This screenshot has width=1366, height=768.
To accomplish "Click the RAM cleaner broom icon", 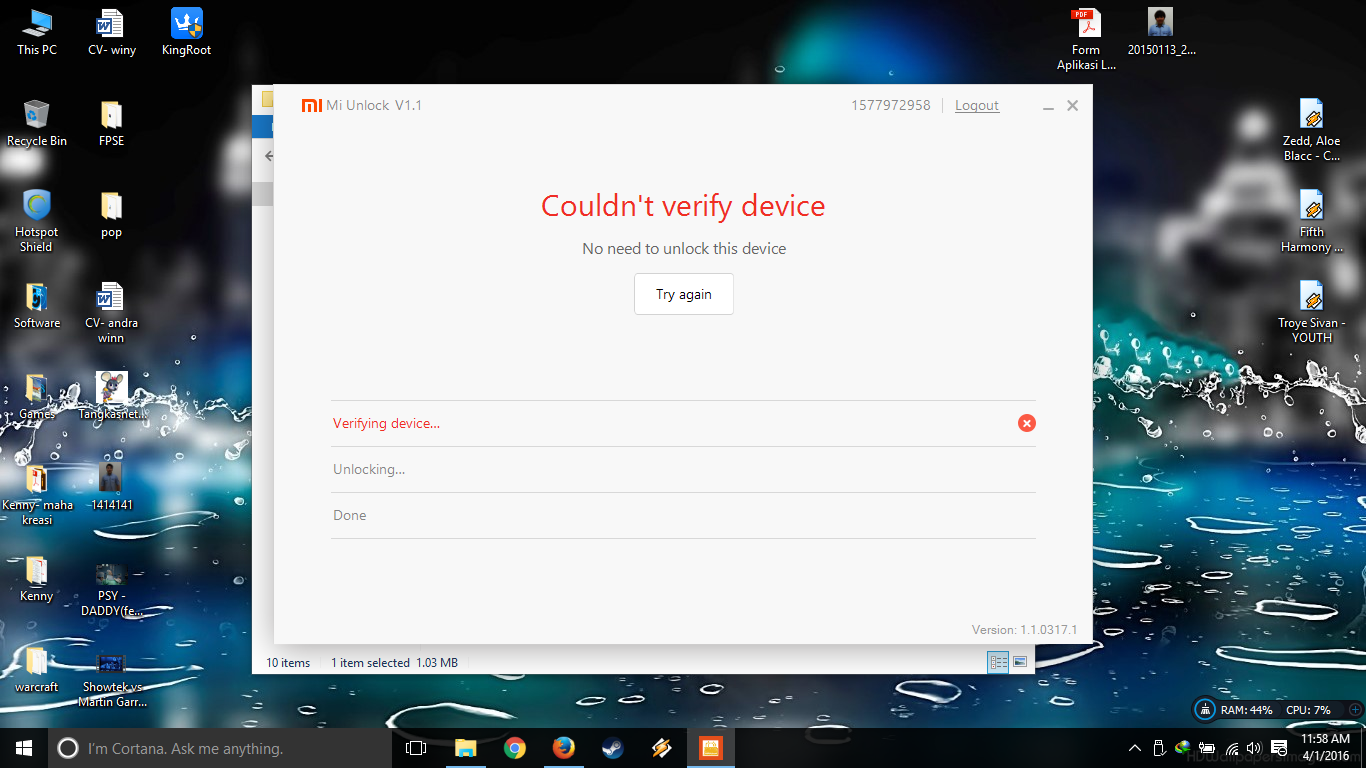I will tap(1207, 710).
